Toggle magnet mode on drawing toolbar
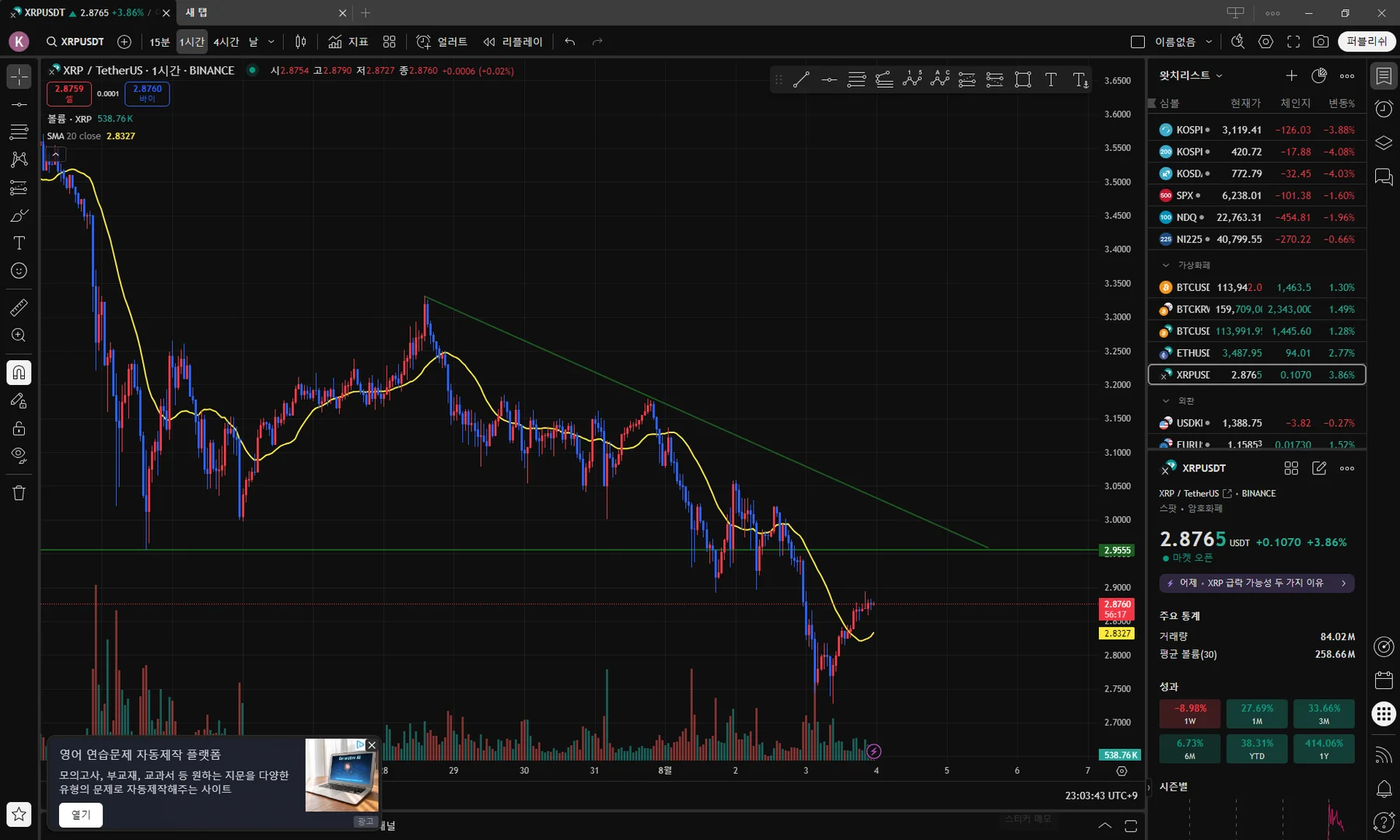The image size is (1400, 840). pos(19,373)
